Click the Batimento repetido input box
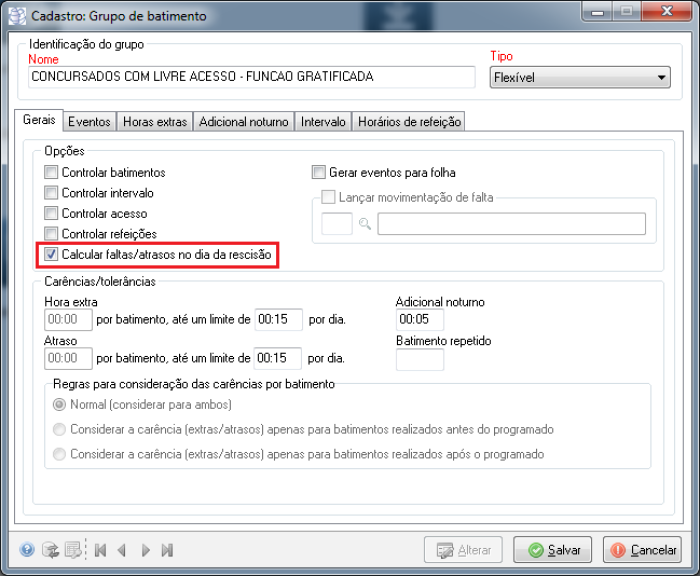 419,360
